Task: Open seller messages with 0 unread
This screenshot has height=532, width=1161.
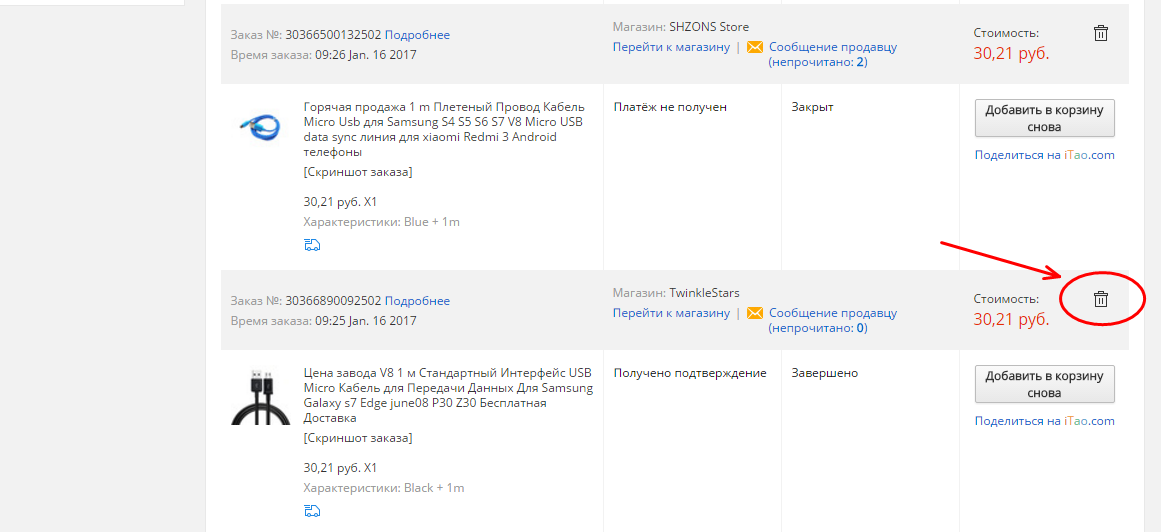Action: (x=832, y=320)
